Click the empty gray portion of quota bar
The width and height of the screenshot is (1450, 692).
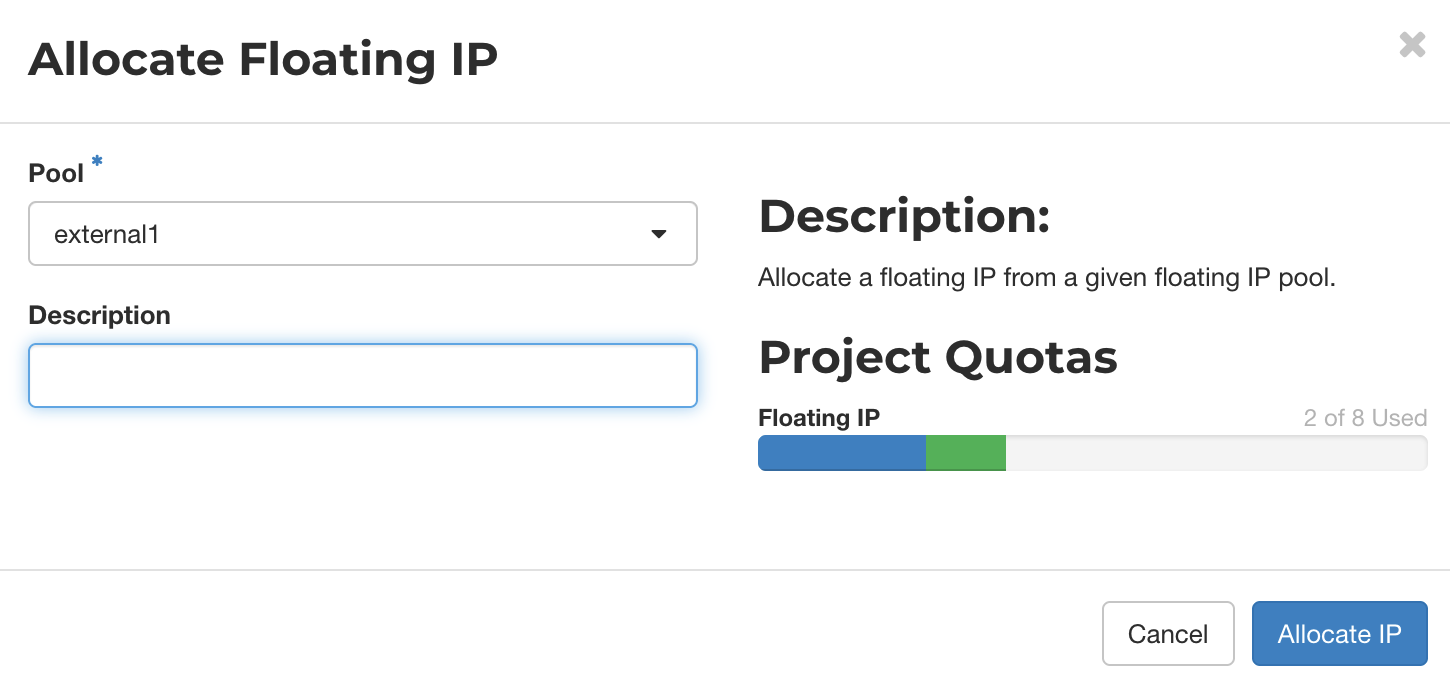click(1215, 453)
